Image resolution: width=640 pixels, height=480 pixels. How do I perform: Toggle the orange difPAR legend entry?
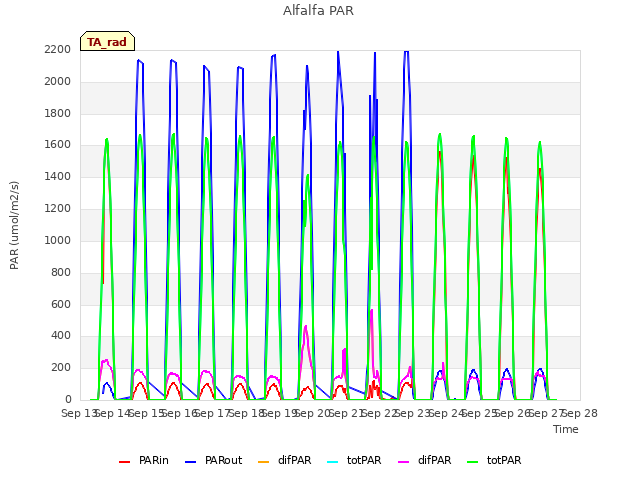click(x=284, y=460)
